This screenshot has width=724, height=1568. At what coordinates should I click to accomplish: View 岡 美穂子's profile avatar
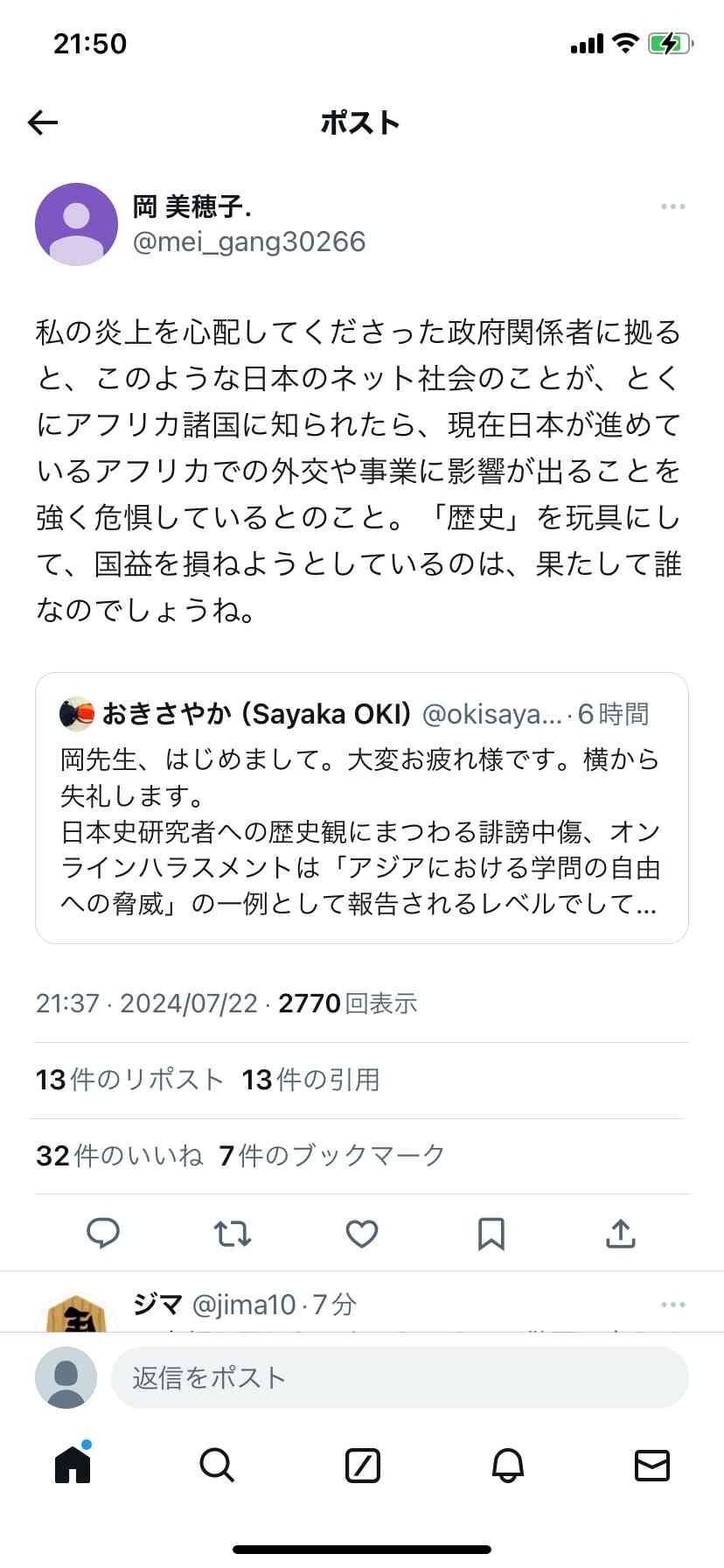76,224
